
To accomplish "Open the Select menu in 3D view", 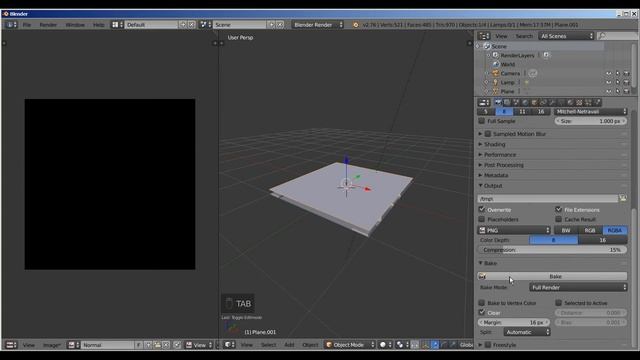I will (x=268, y=345).
